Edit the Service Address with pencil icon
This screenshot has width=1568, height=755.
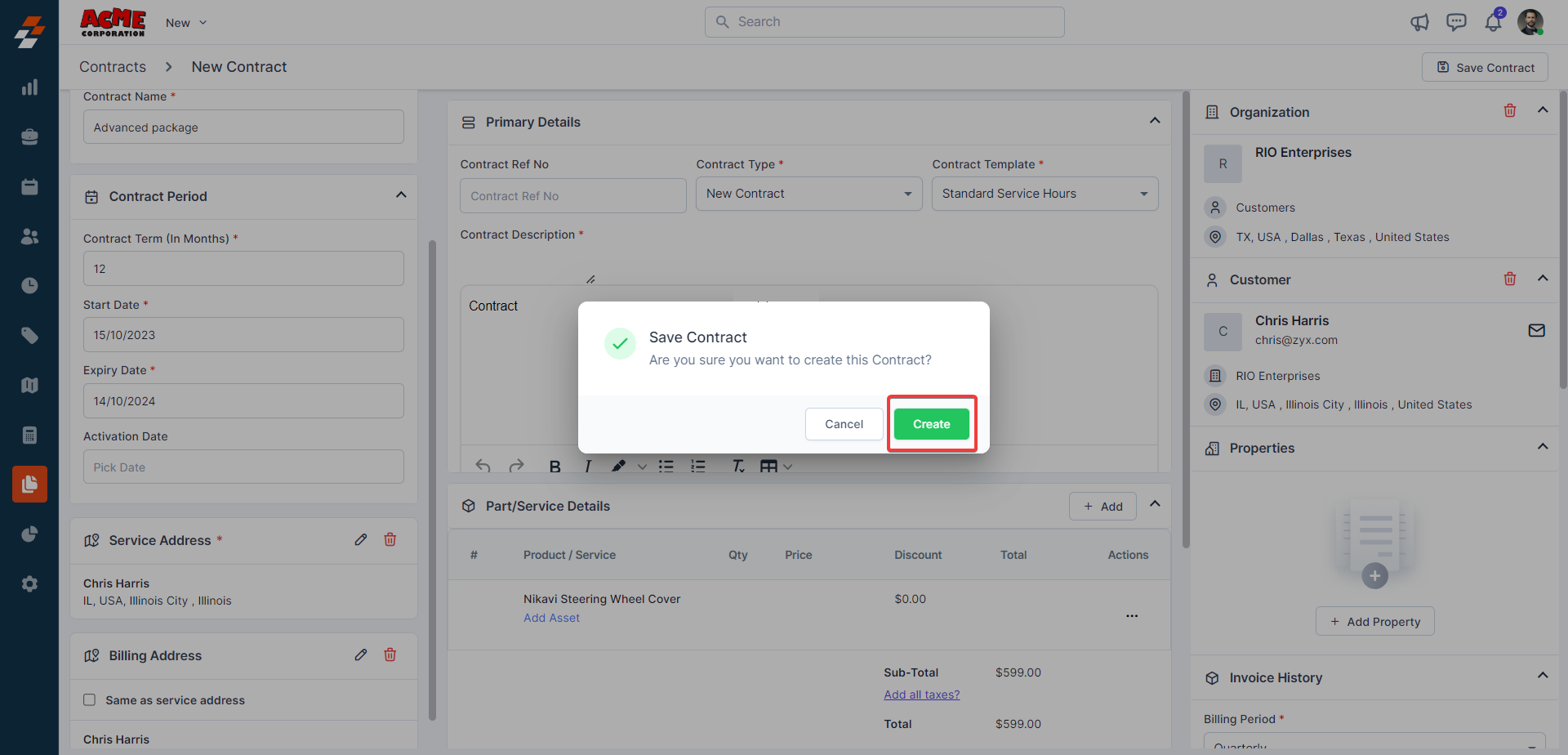point(361,540)
